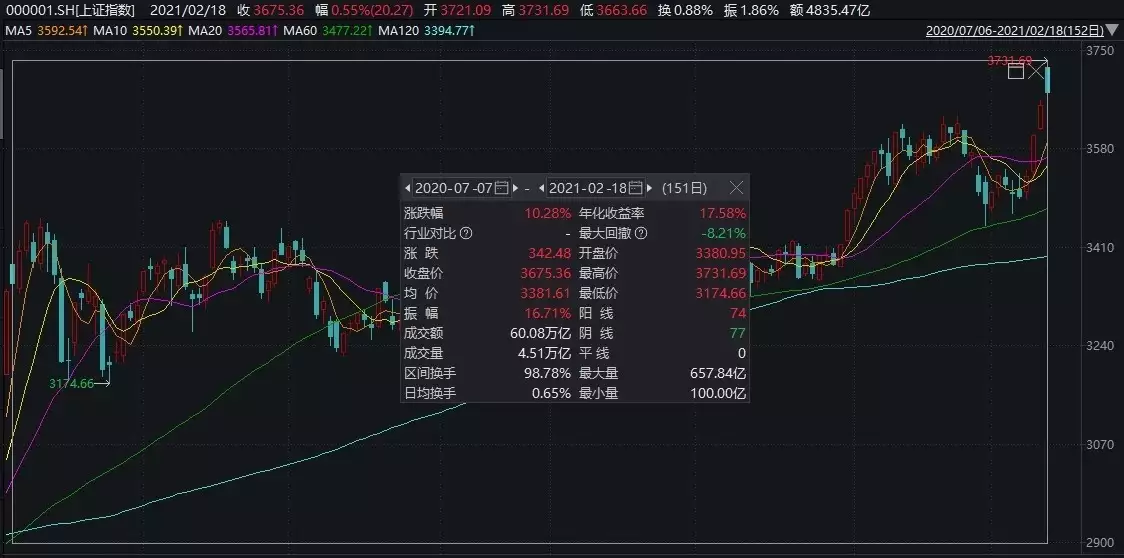1124x558 pixels.
Task: Click the 最大回撤 value -8.21%
Action: click(x=724, y=233)
